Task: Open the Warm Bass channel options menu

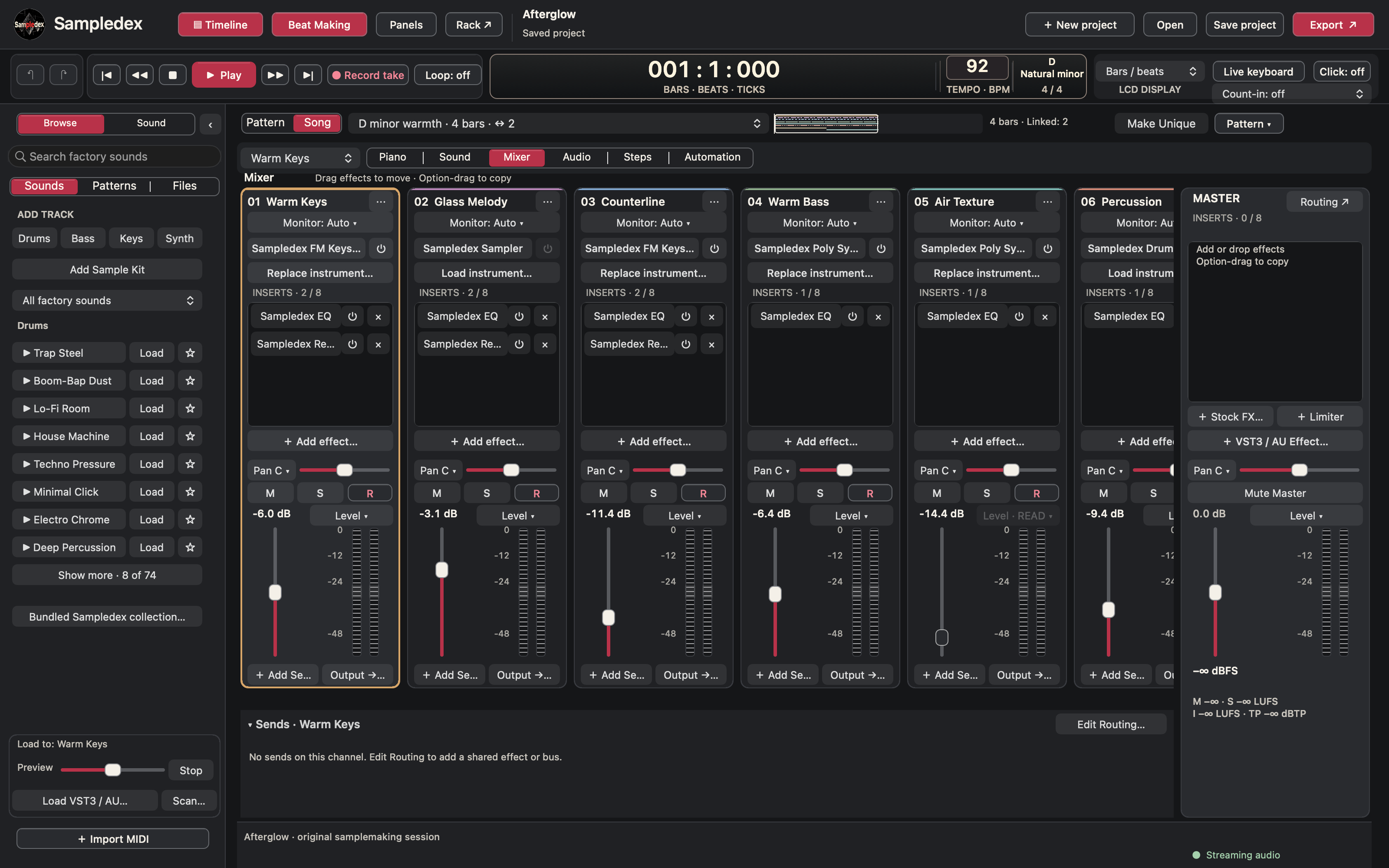Action: tap(880, 201)
